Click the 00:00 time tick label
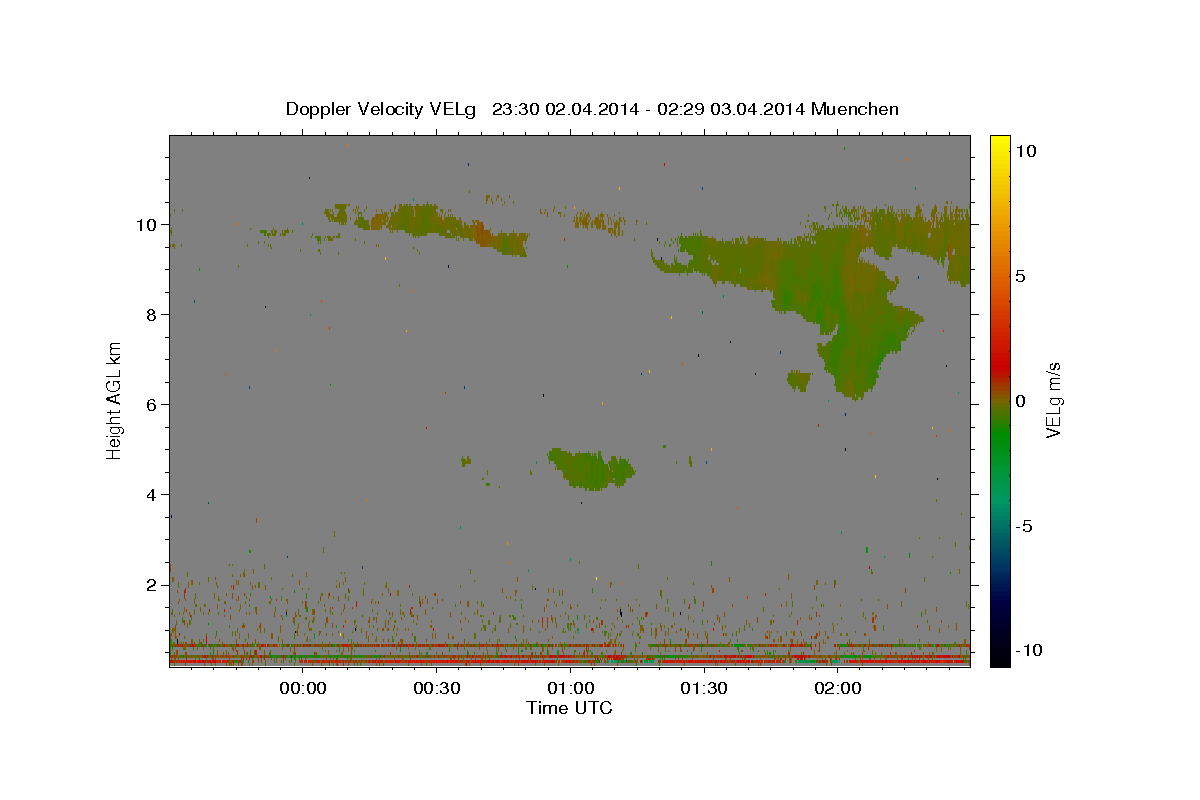Image resolution: width=1200 pixels, height=800 pixels. tap(303, 689)
